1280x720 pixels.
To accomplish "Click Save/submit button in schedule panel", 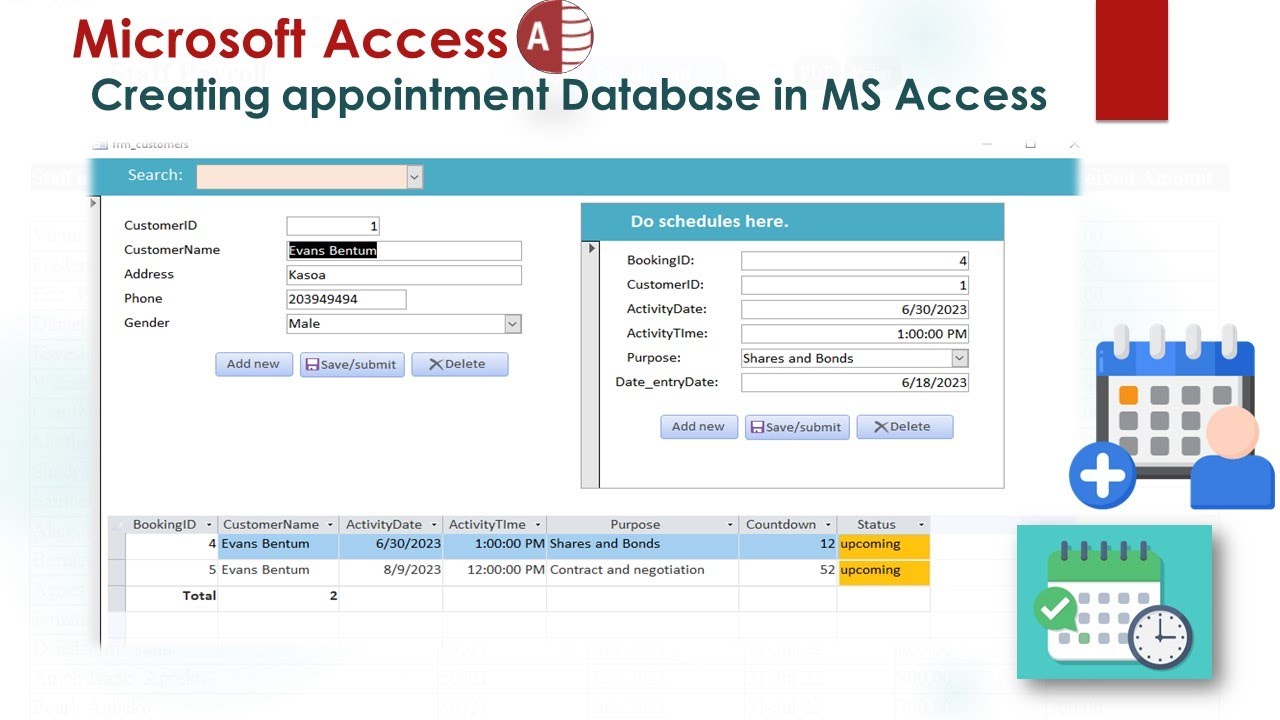I will click(x=797, y=427).
